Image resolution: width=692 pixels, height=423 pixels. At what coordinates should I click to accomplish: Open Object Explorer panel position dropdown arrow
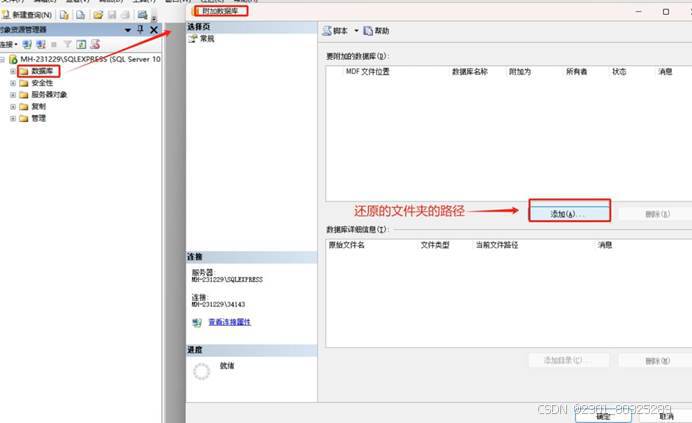click(x=128, y=30)
